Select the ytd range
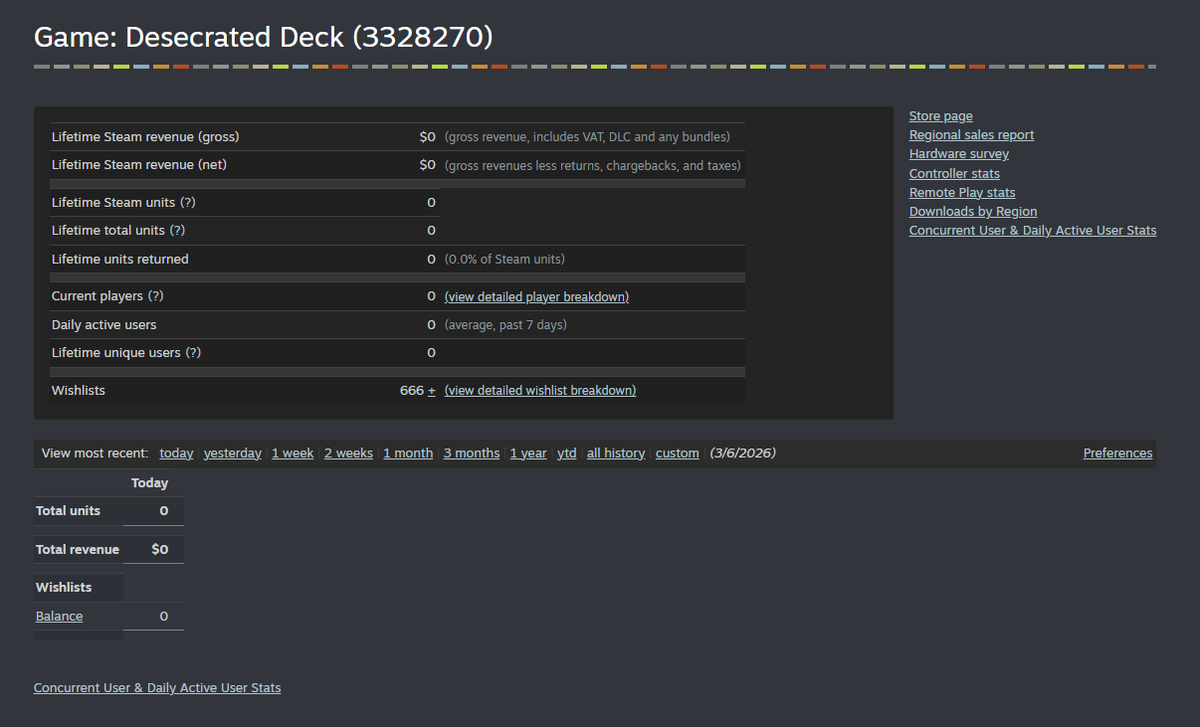The width and height of the screenshot is (1200, 727). click(567, 453)
